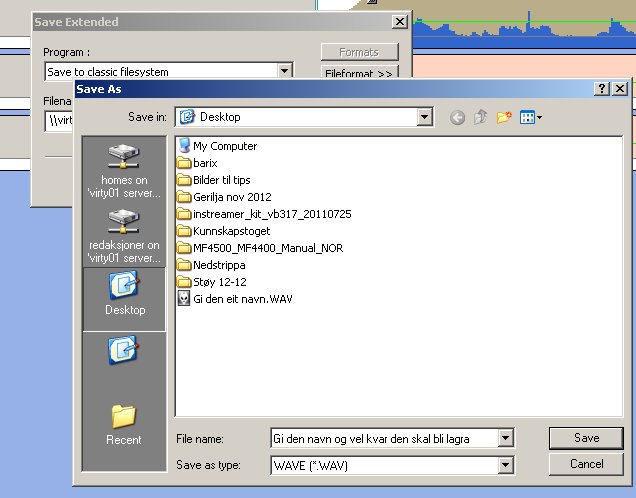Click the Desktop text in Save in box

coord(220,117)
